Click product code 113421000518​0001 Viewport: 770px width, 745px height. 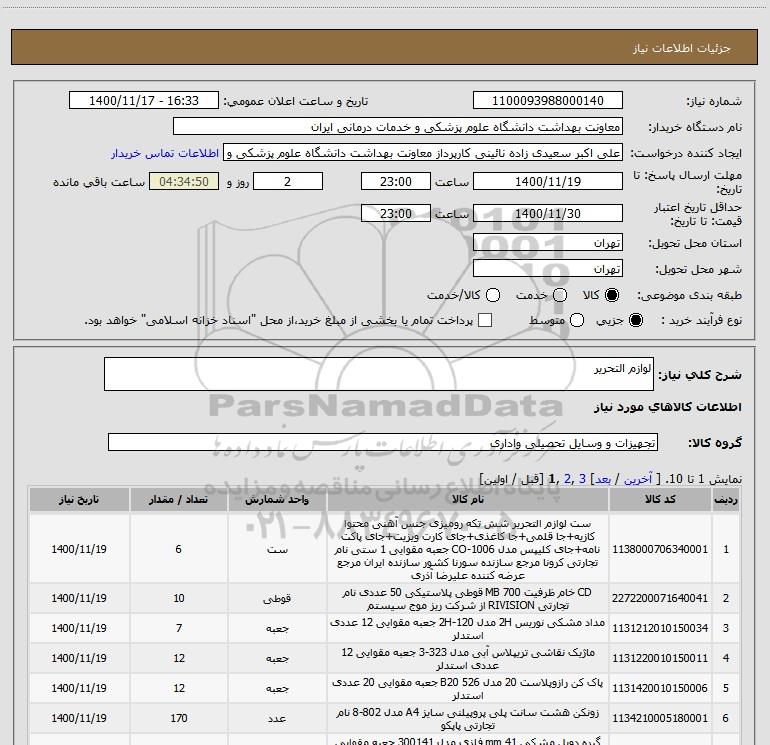click(660, 718)
